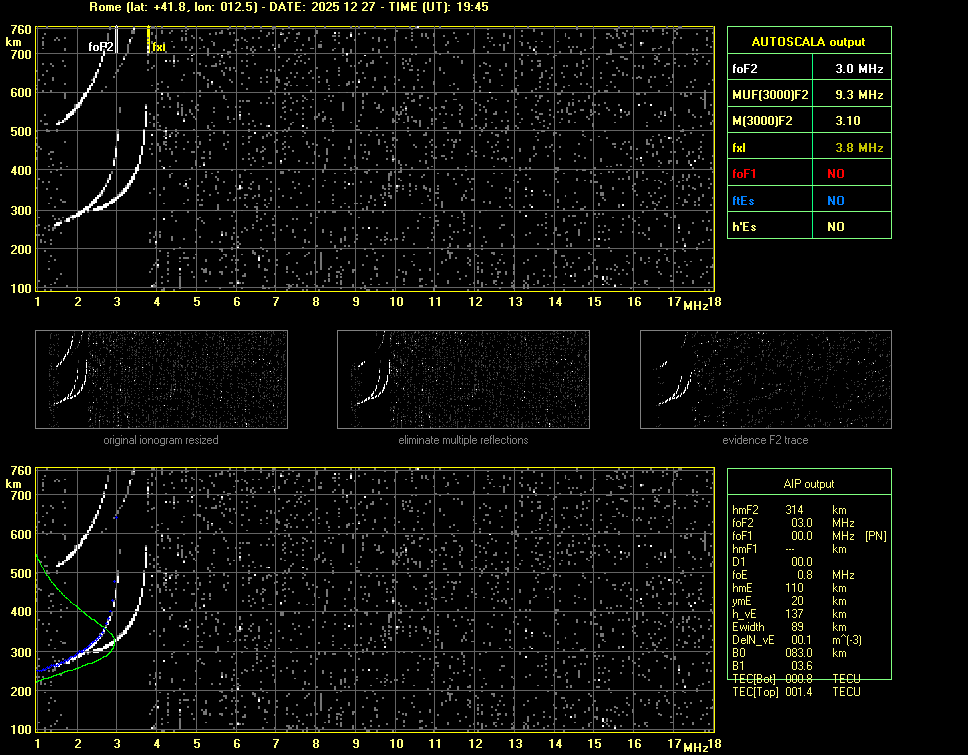This screenshot has width=968, height=755.
Task: Open the original ionogram resized thumbnail
Action: coord(161,380)
